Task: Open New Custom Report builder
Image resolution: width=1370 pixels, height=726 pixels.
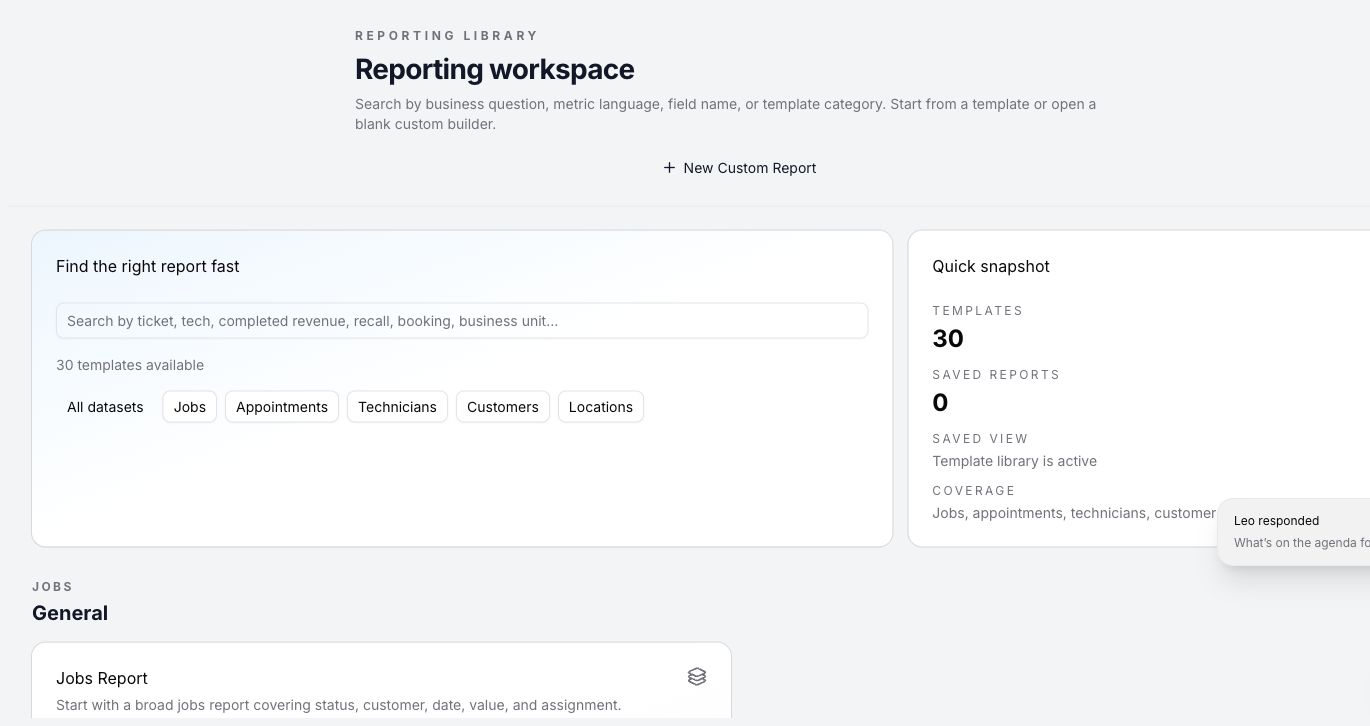Action: tap(740, 168)
